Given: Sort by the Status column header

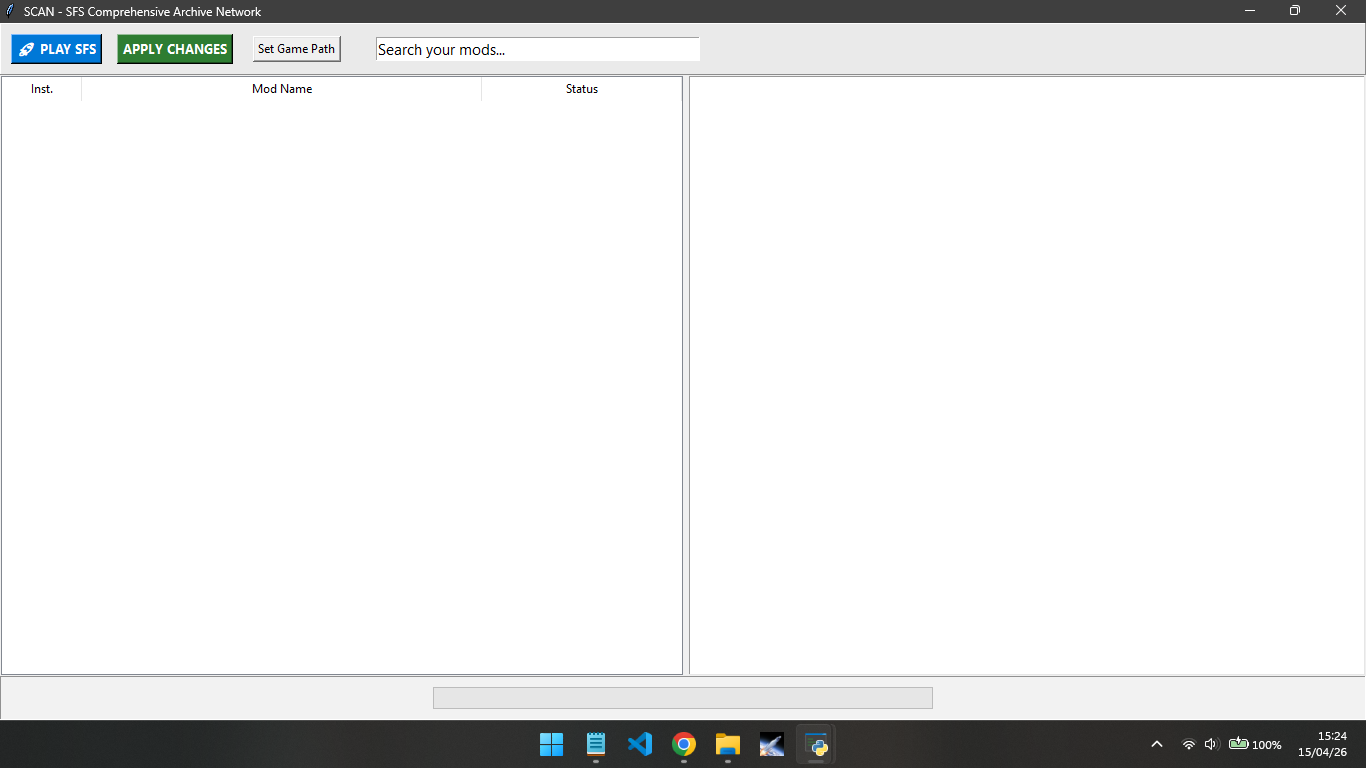Looking at the screenshot, I should pyautogui.click(x=582, y=89).
